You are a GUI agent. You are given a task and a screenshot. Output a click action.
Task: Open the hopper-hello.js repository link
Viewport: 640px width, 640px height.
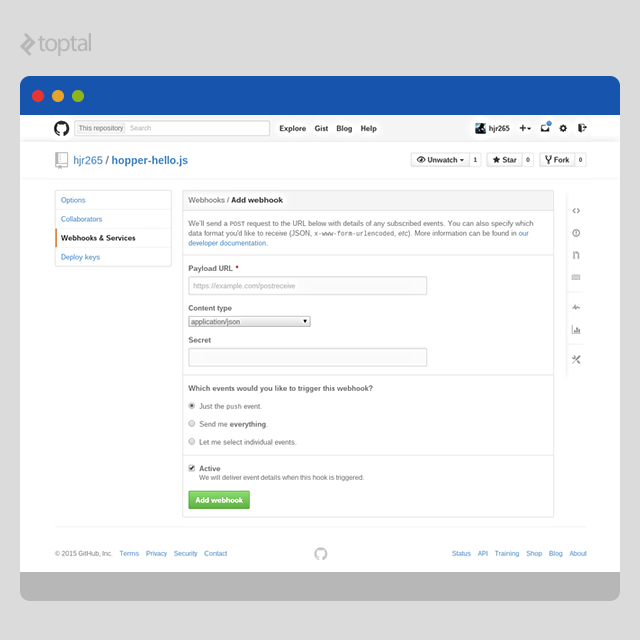[150, 160]
